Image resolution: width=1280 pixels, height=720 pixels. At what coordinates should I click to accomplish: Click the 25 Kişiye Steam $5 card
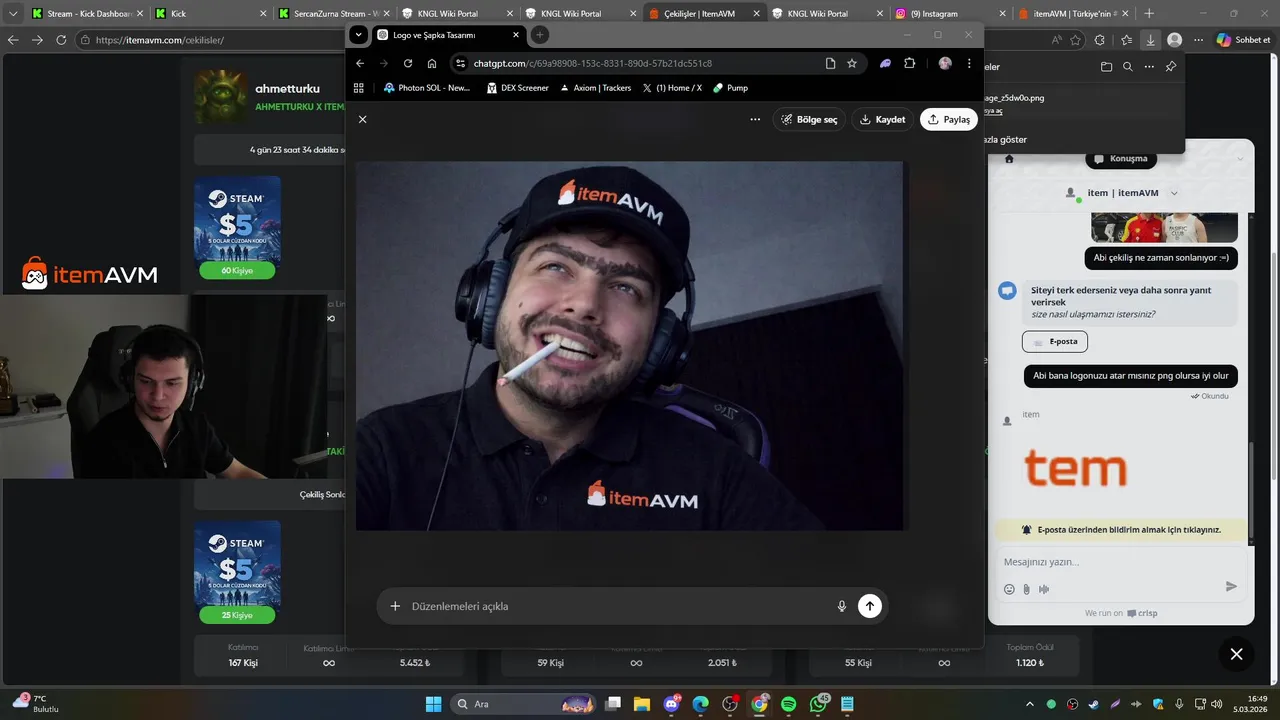click(237, 572)
